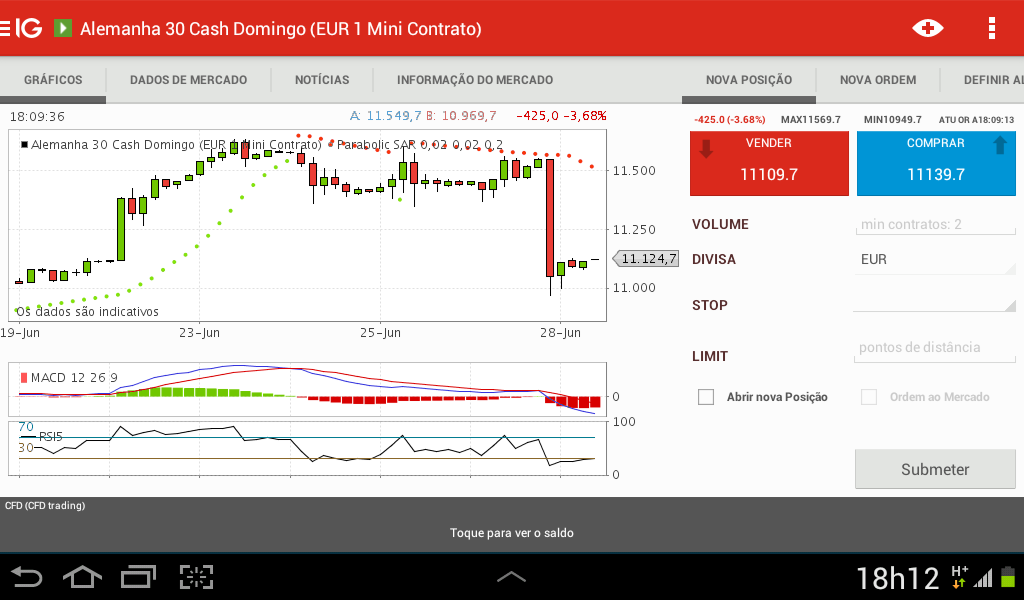The height and width of the screenshot is (600, 1024).
Task: Open the IG hamburger menu
Action: coord(5,28)
